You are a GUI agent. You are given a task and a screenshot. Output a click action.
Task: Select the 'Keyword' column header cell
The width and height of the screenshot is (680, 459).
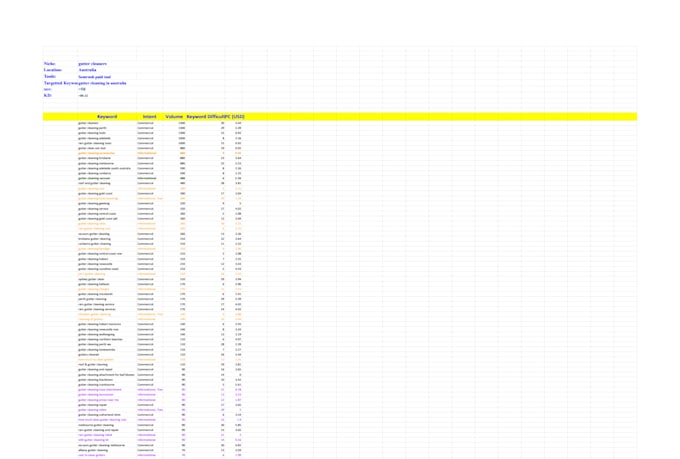[107, 116]
